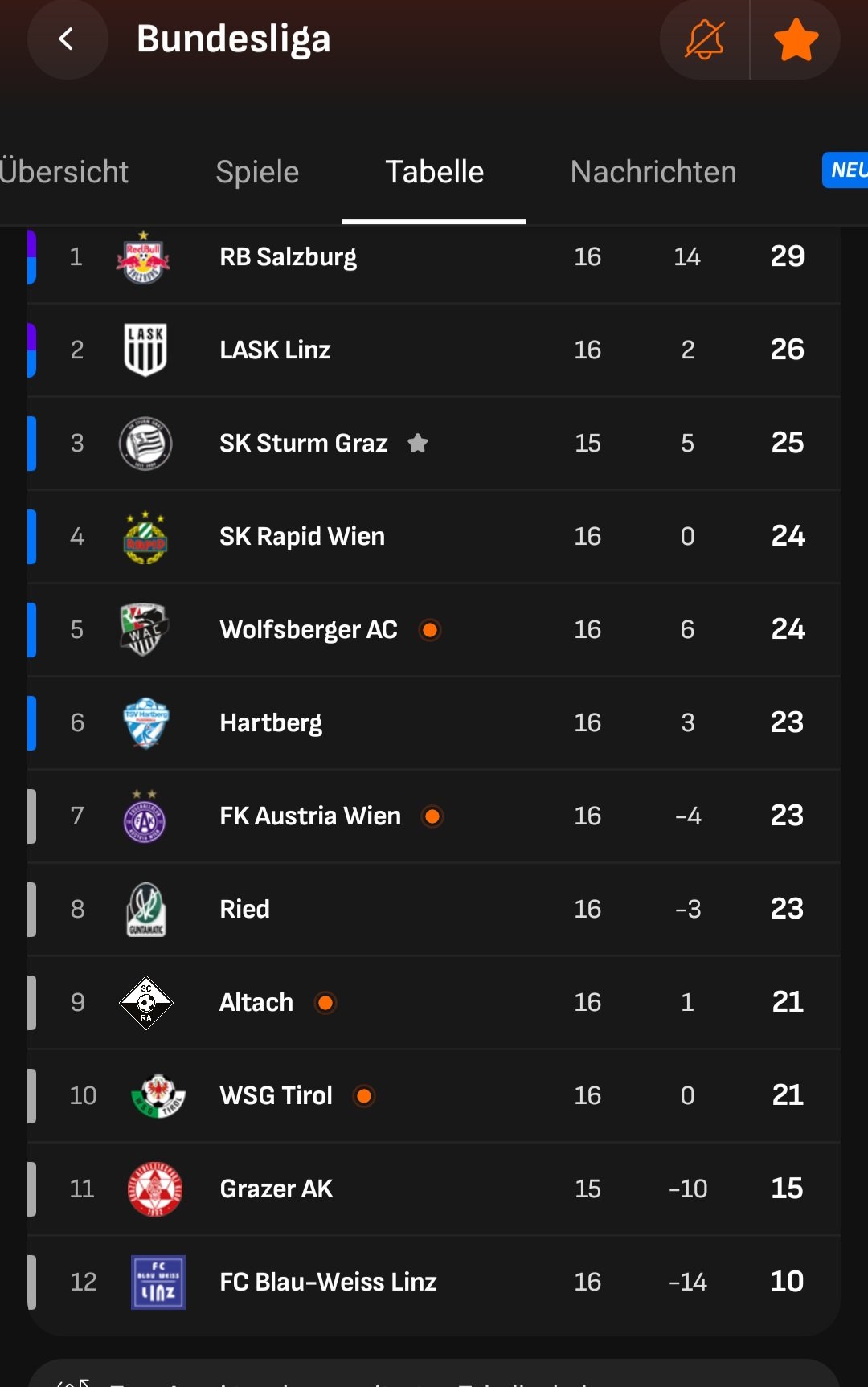This screenshot has width=868, height=1387.
Task: Click the live indicator next to Wolfsberger AC
Action: pyautogui.click(x=430, y=630)
